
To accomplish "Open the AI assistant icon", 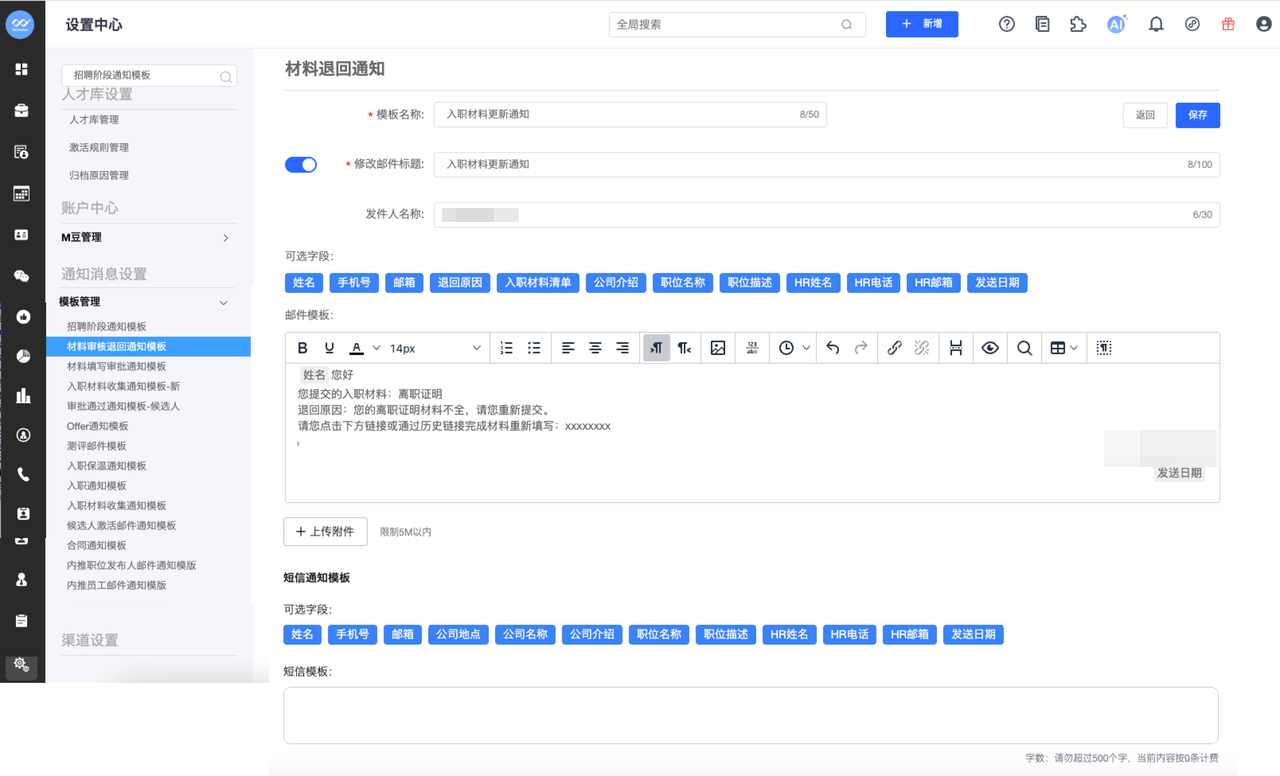I will pos(1117,24).
